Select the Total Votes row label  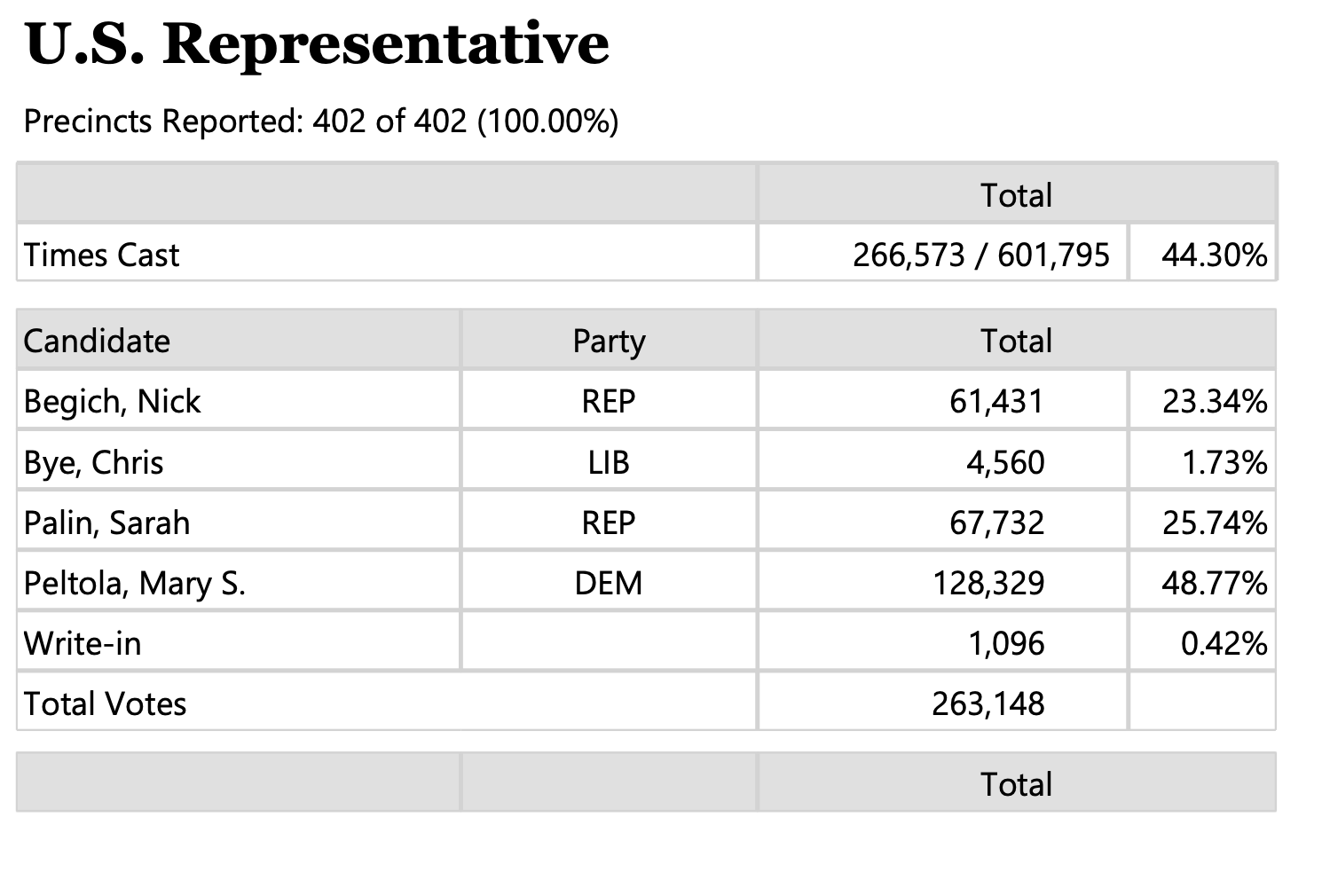105,704
